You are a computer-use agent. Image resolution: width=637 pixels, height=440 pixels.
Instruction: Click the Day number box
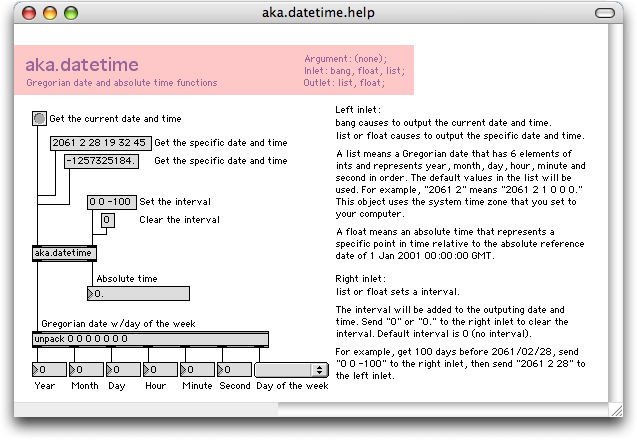[123, 370]
